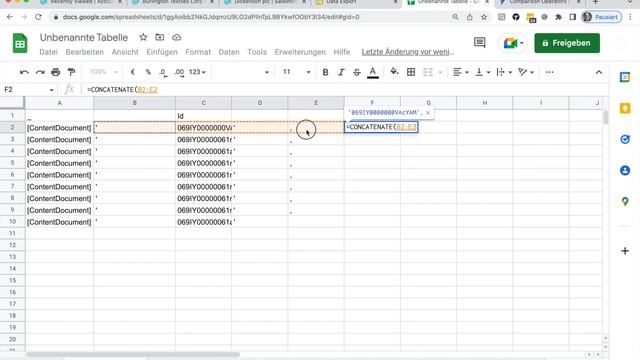Check cloud save status icon
Screen dimensions: 640x360
click(176, 37)
